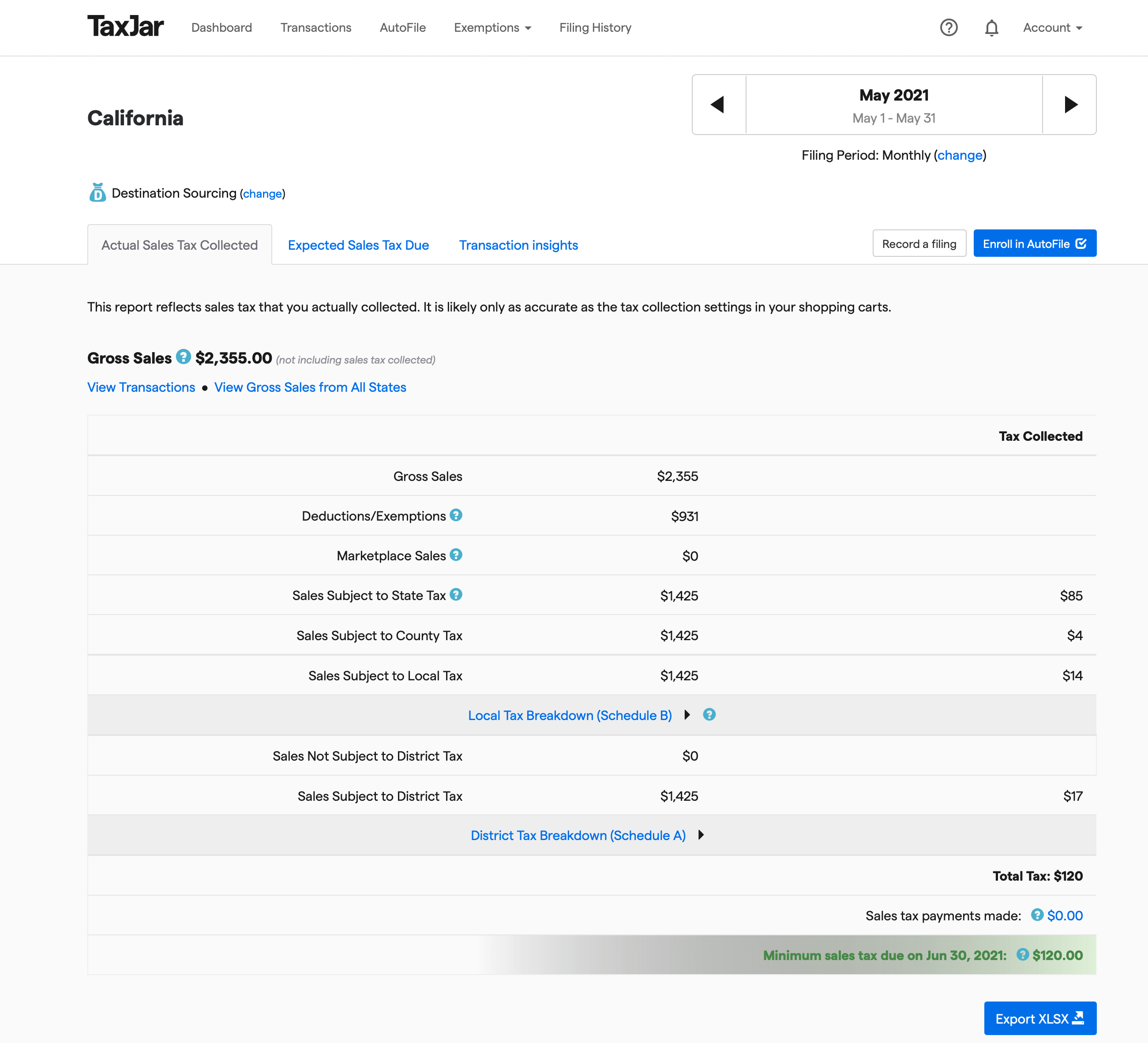Switch to Expected Sales Tax Due tab
The height and width of the screenshot is (1043, 1148).
[x=358, y=245]
